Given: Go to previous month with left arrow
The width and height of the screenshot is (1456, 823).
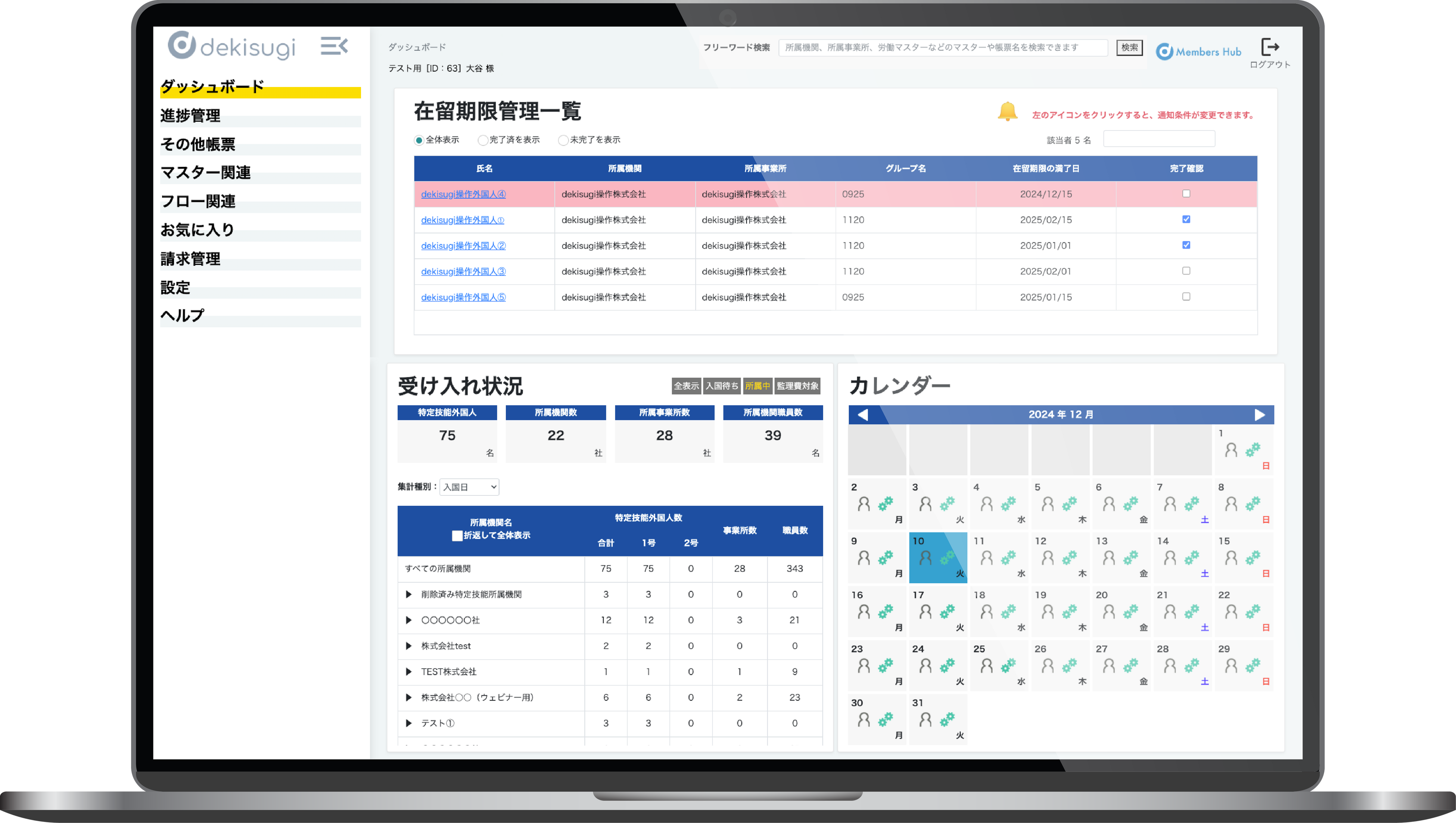Looking at the screenshot, I should pyautogui.click(x=862, y=414).
